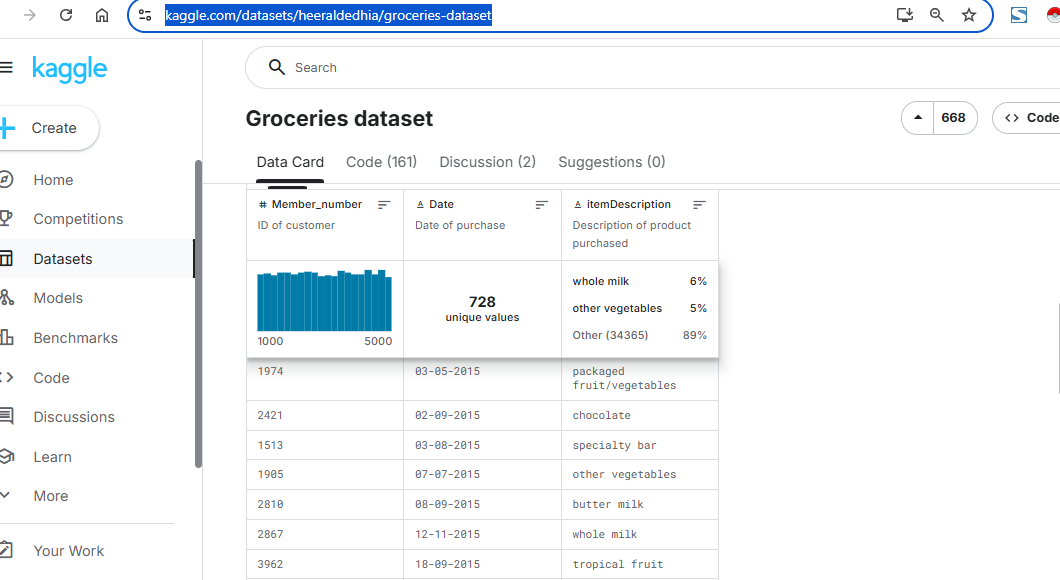This screenshot has width=1060, height=580.
Task: Switch to the Code (161) tab
Action: (381, 162)
